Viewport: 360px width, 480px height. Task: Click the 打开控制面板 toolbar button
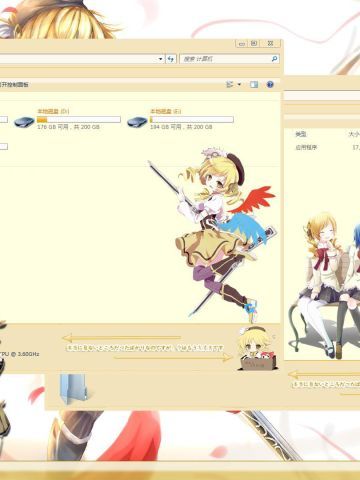[x=14, y=85]
